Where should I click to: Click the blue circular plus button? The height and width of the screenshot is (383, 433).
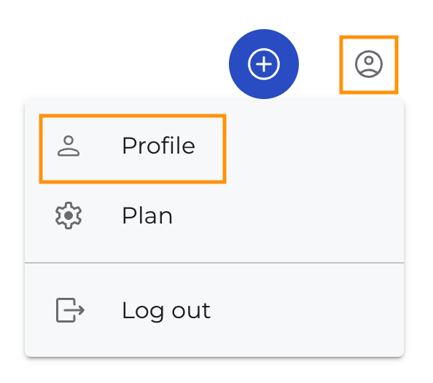[x=264, y=64]
